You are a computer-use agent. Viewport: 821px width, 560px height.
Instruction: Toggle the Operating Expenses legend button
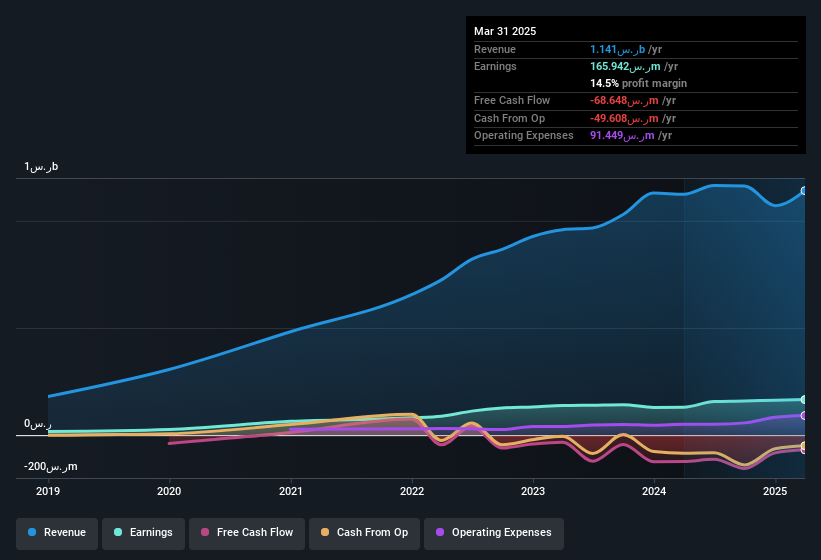[x=494, y=533]
